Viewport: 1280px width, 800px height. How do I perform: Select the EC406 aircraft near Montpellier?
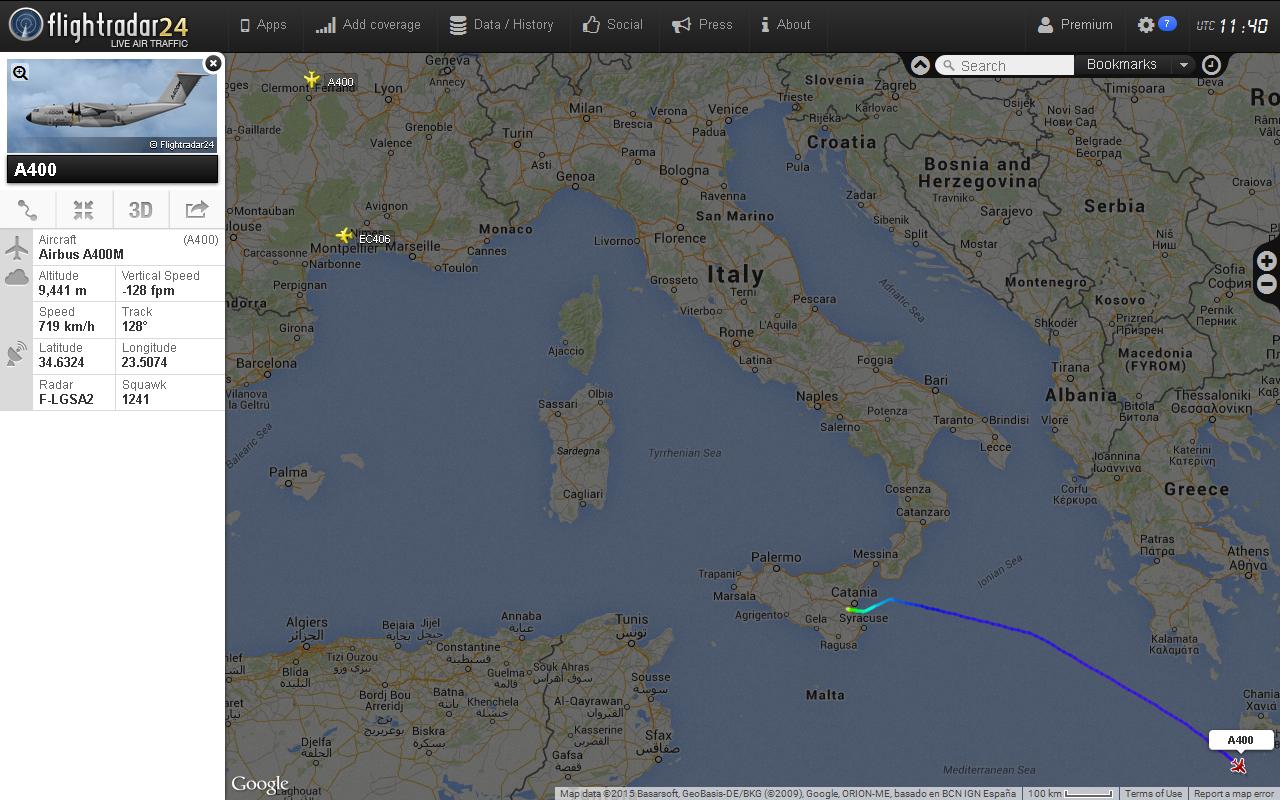pyautogui.click(x=345, y=235)
